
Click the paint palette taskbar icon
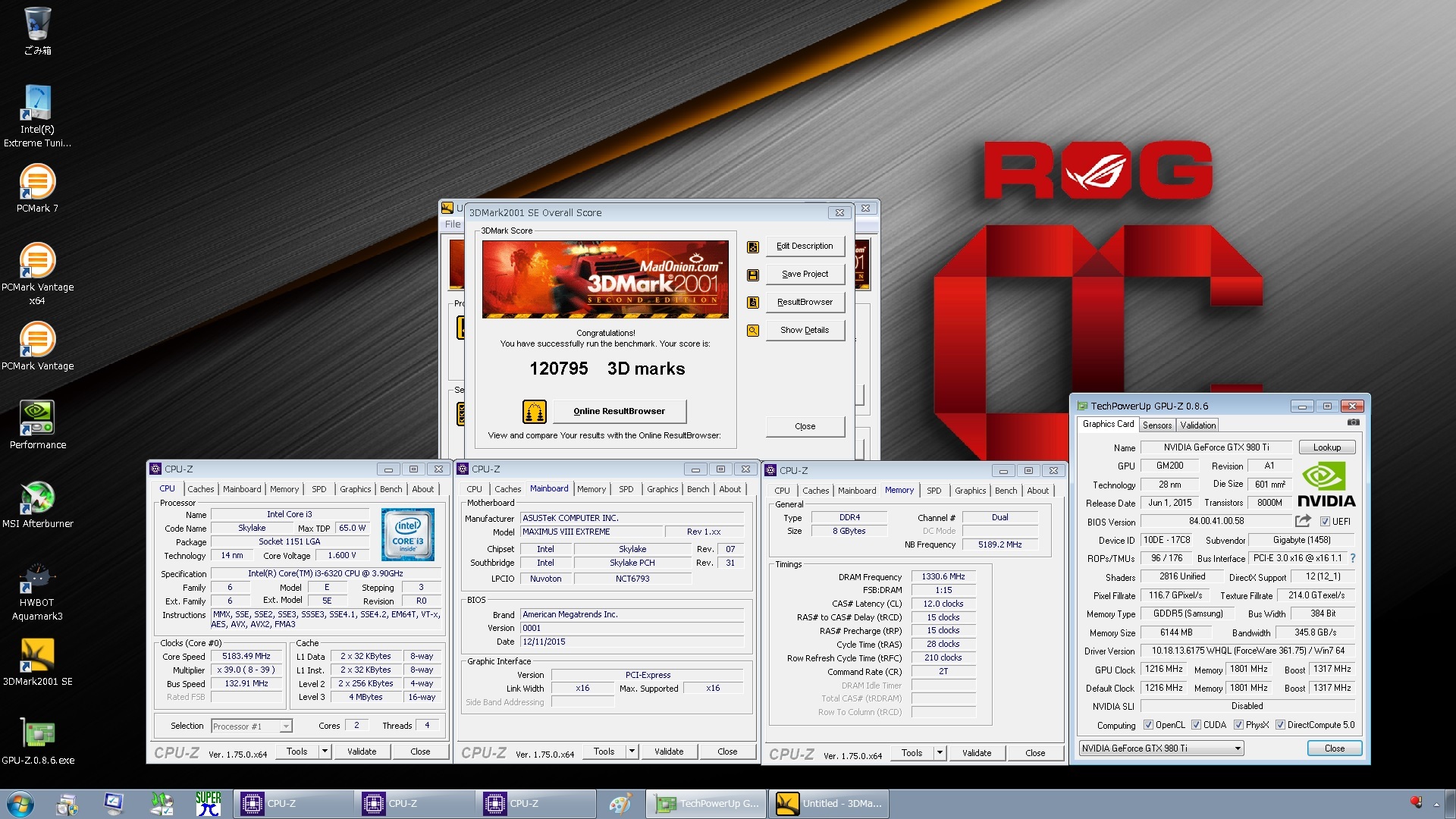coord(620,803)
